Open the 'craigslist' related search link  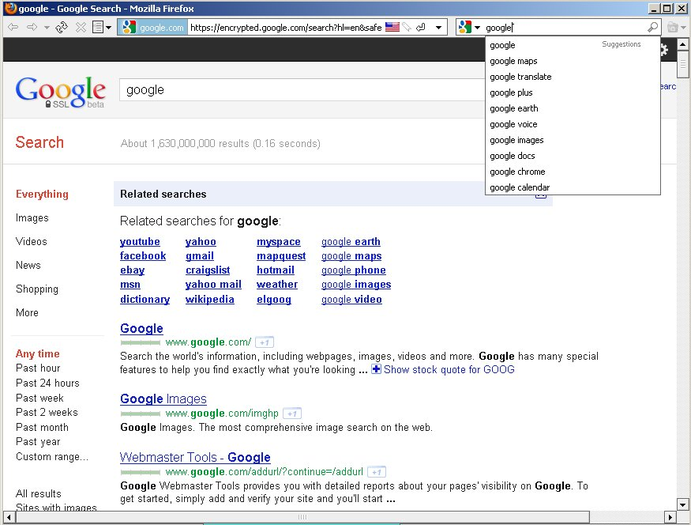tap(208, 270)
